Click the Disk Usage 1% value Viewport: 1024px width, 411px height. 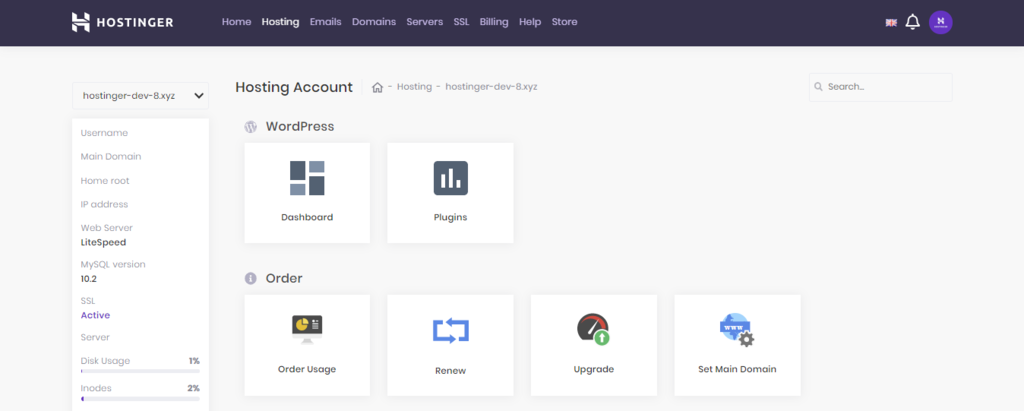(x=194, y=361)
